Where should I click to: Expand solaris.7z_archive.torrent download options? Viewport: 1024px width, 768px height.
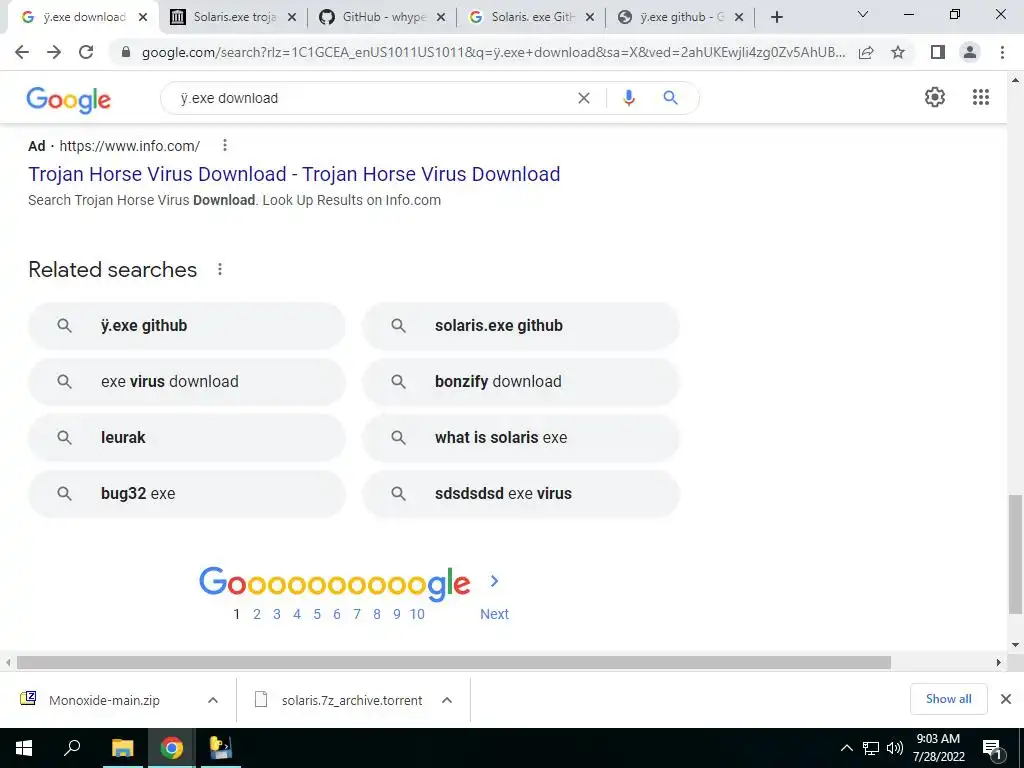(x=447, y=700)
